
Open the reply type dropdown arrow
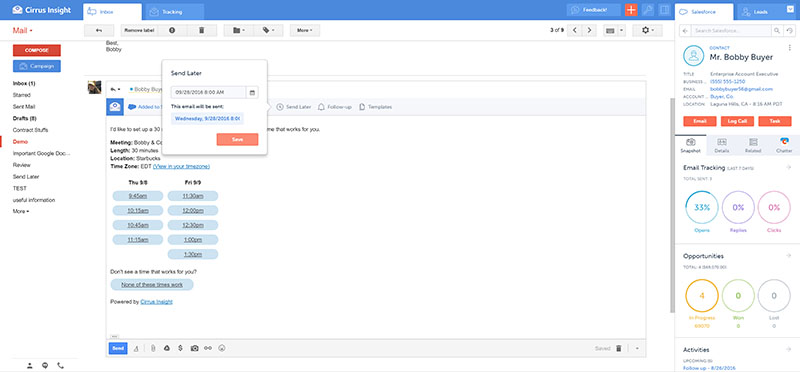[x=116, y=89]
